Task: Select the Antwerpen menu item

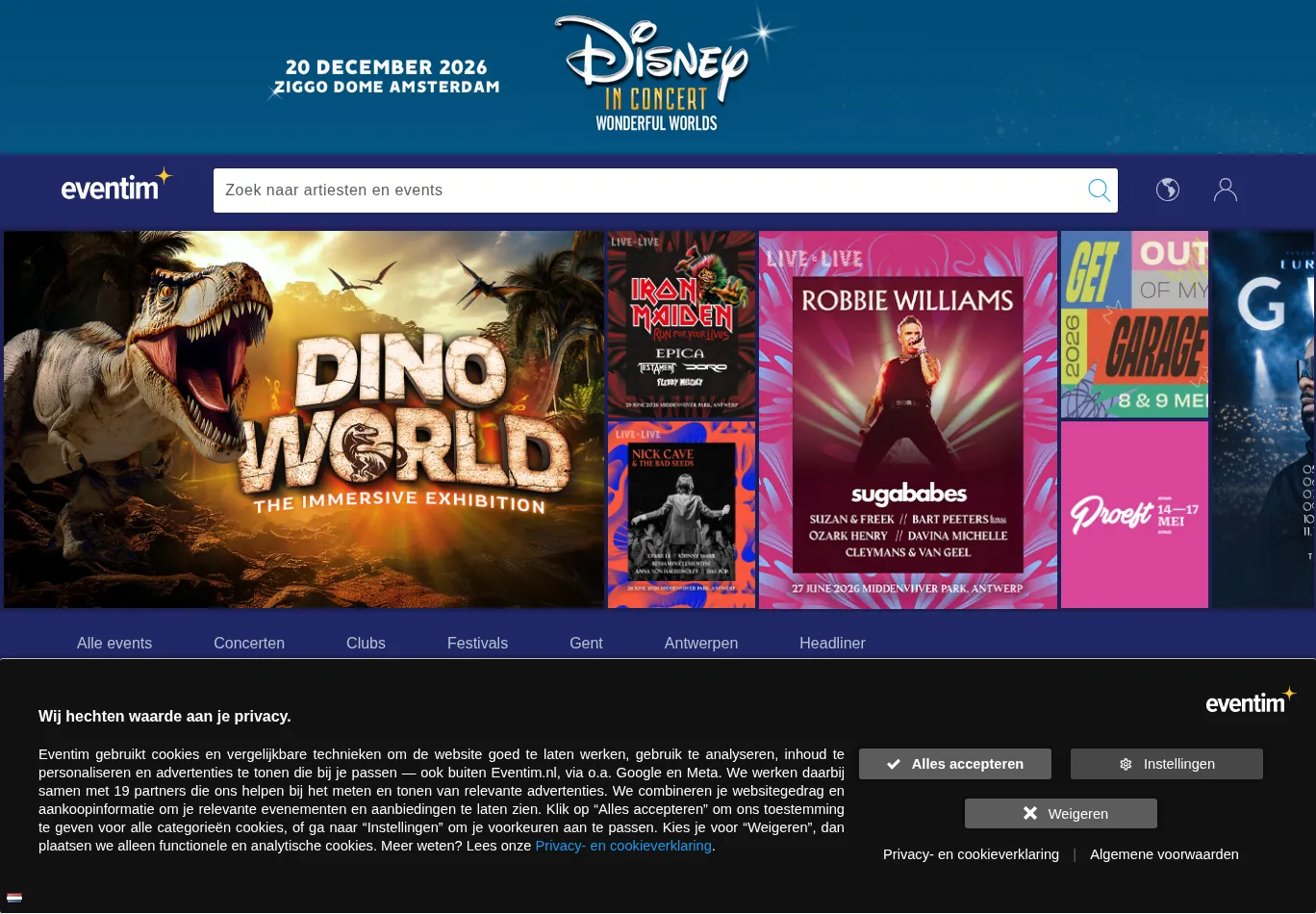Action: point(700,643)
